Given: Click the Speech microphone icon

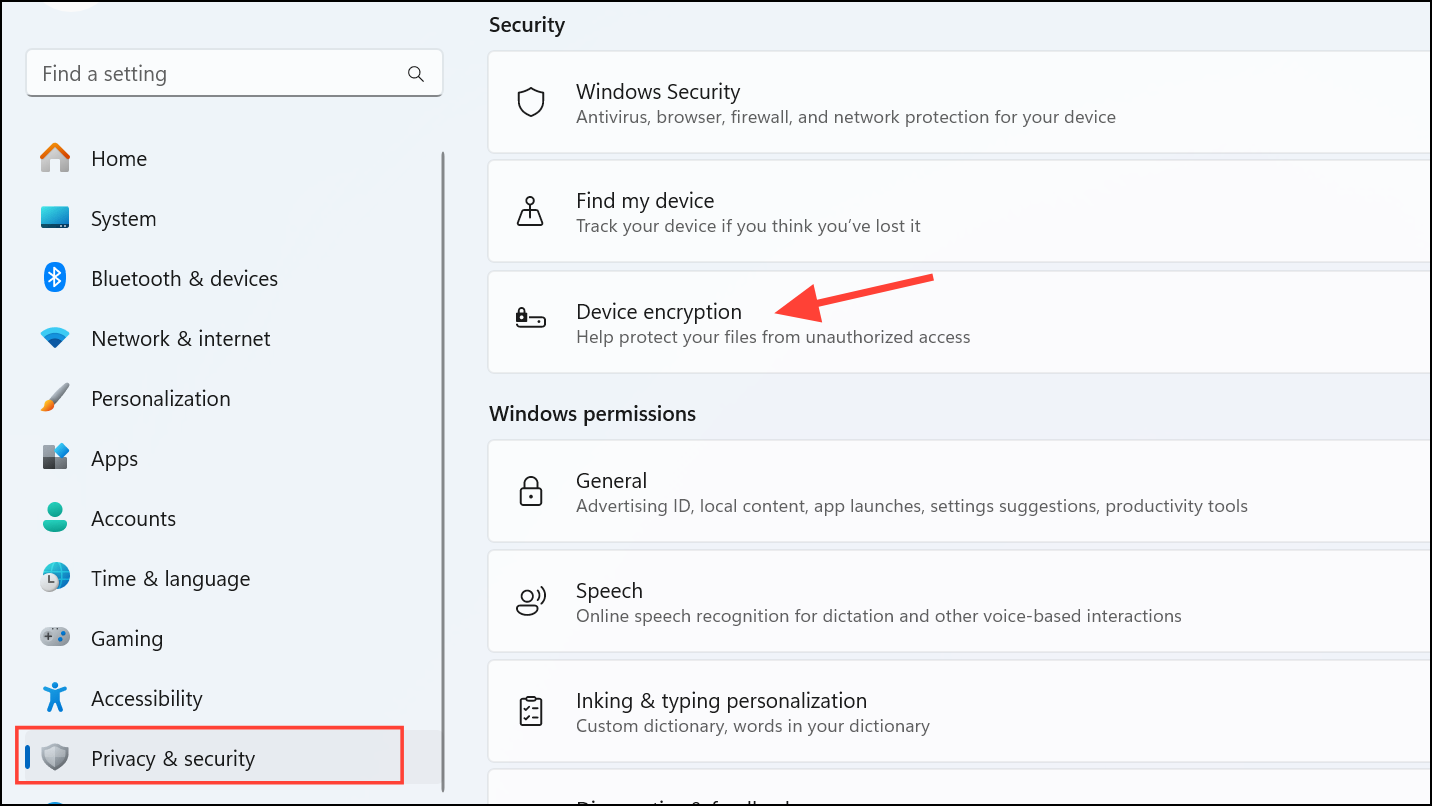Looking at the screenshot, I should (530, 600).
